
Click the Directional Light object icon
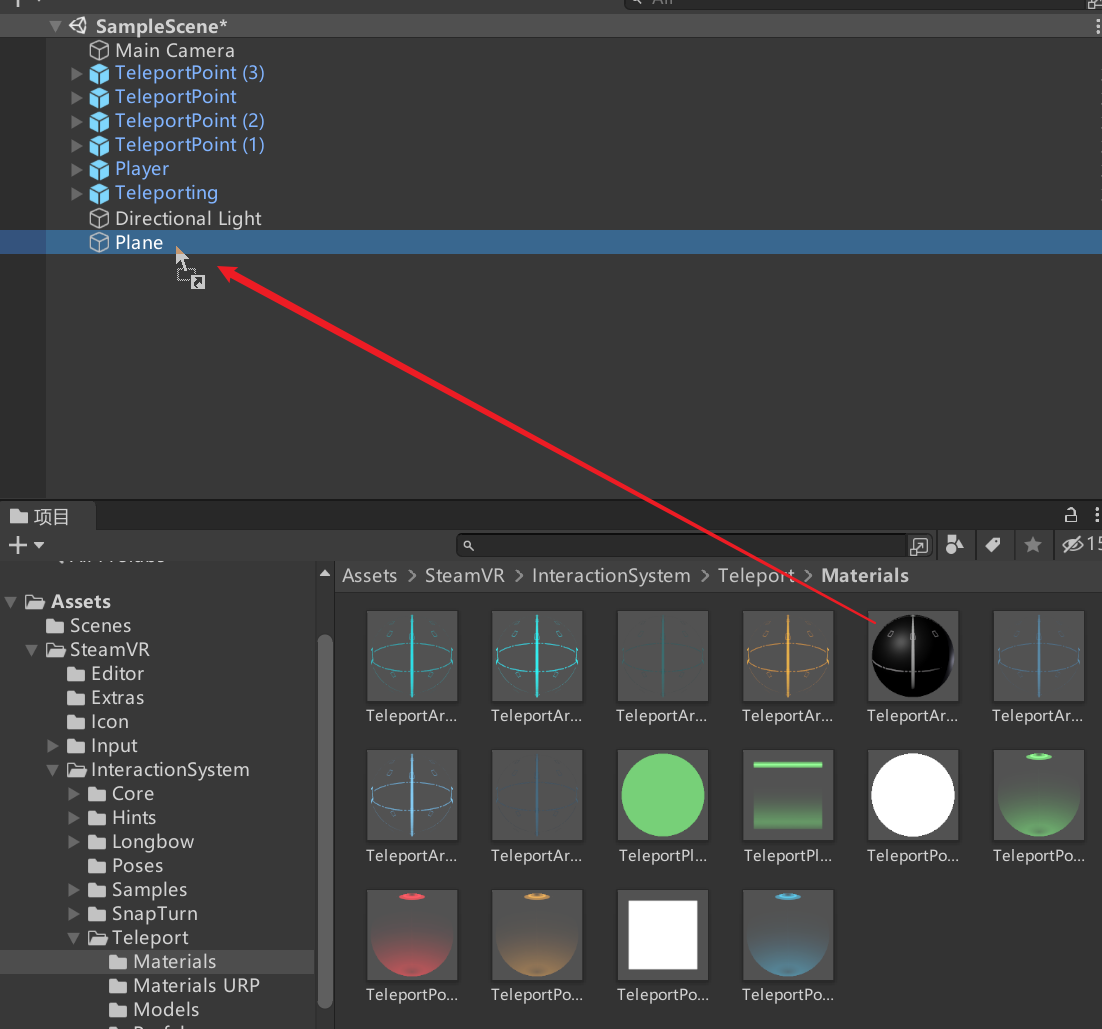tap(99, 218)
